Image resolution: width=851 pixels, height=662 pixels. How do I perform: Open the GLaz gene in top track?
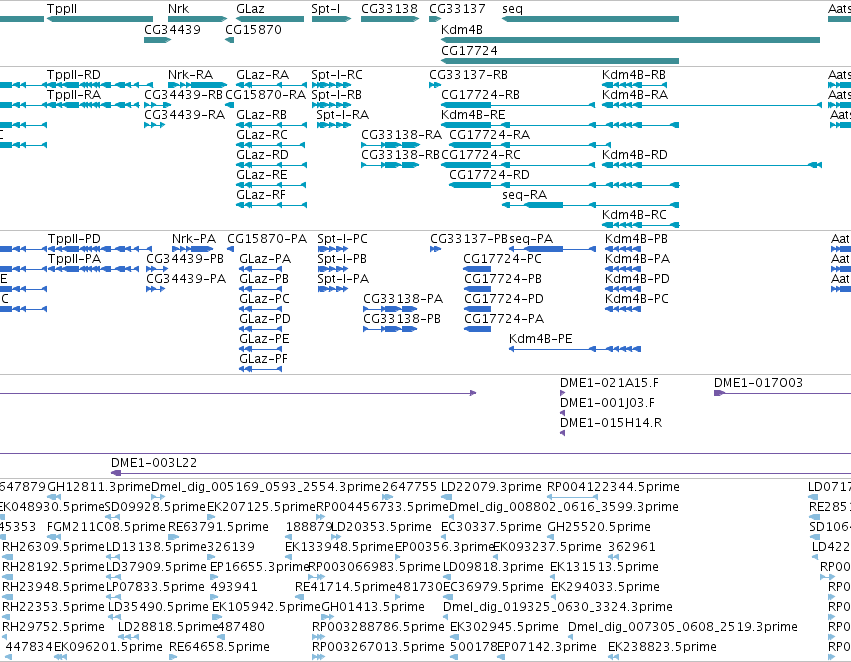click(x=270, y=19)
